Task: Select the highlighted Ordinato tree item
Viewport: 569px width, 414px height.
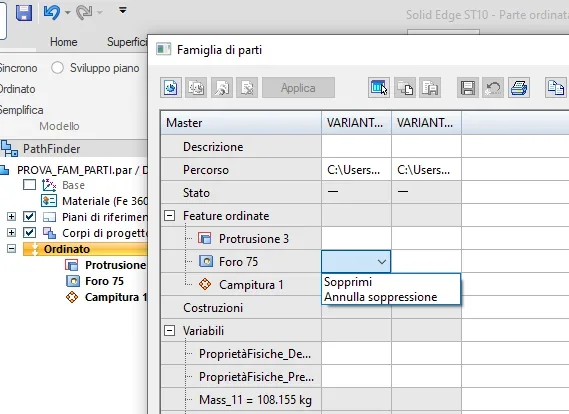Action: pyautogui.click(x=85, y=249)
